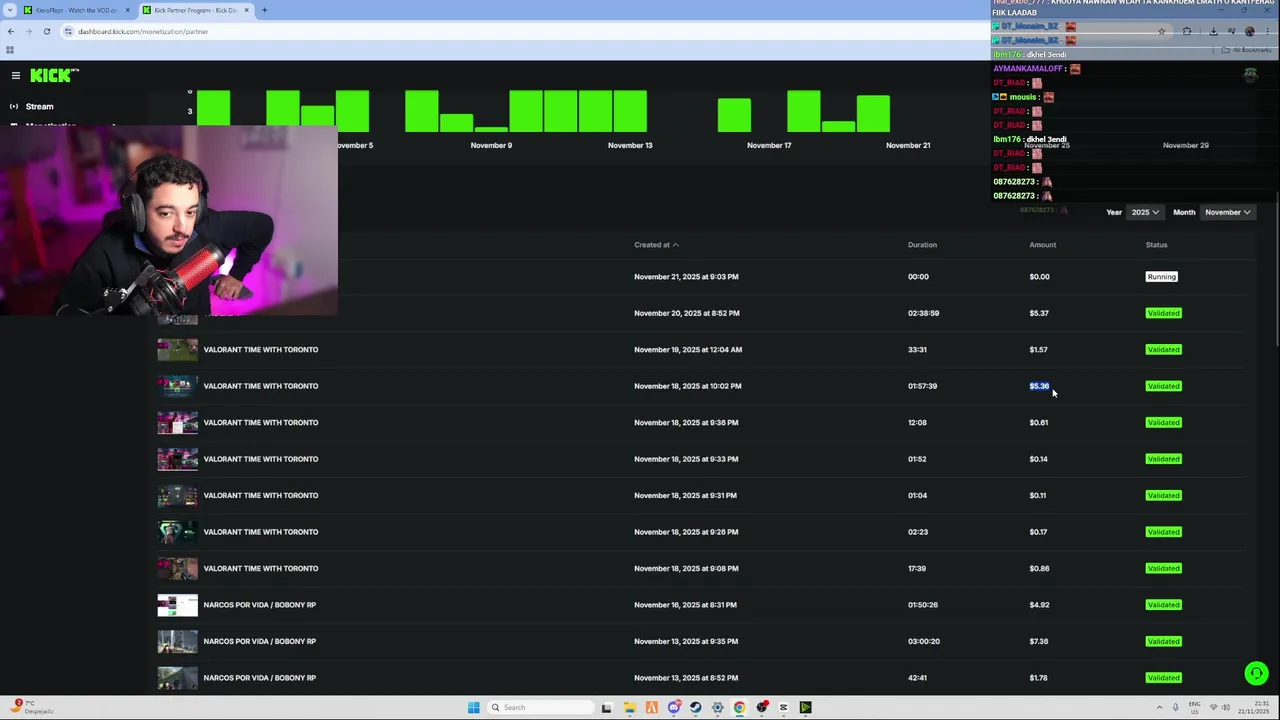Click the 03:00:20 duration cell

click(923, 641)
